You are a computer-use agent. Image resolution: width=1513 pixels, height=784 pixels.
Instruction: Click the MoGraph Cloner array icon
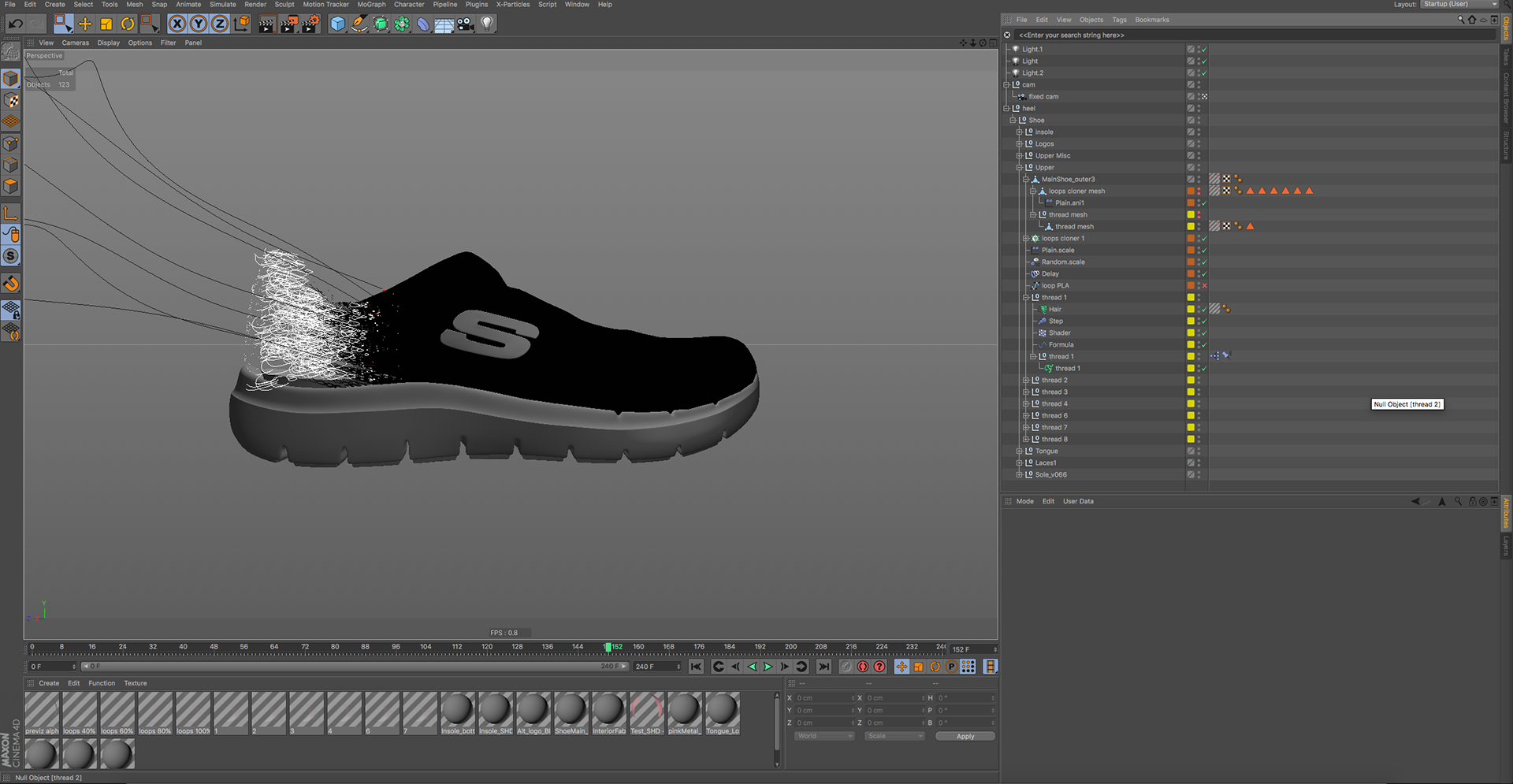(402, 24)
